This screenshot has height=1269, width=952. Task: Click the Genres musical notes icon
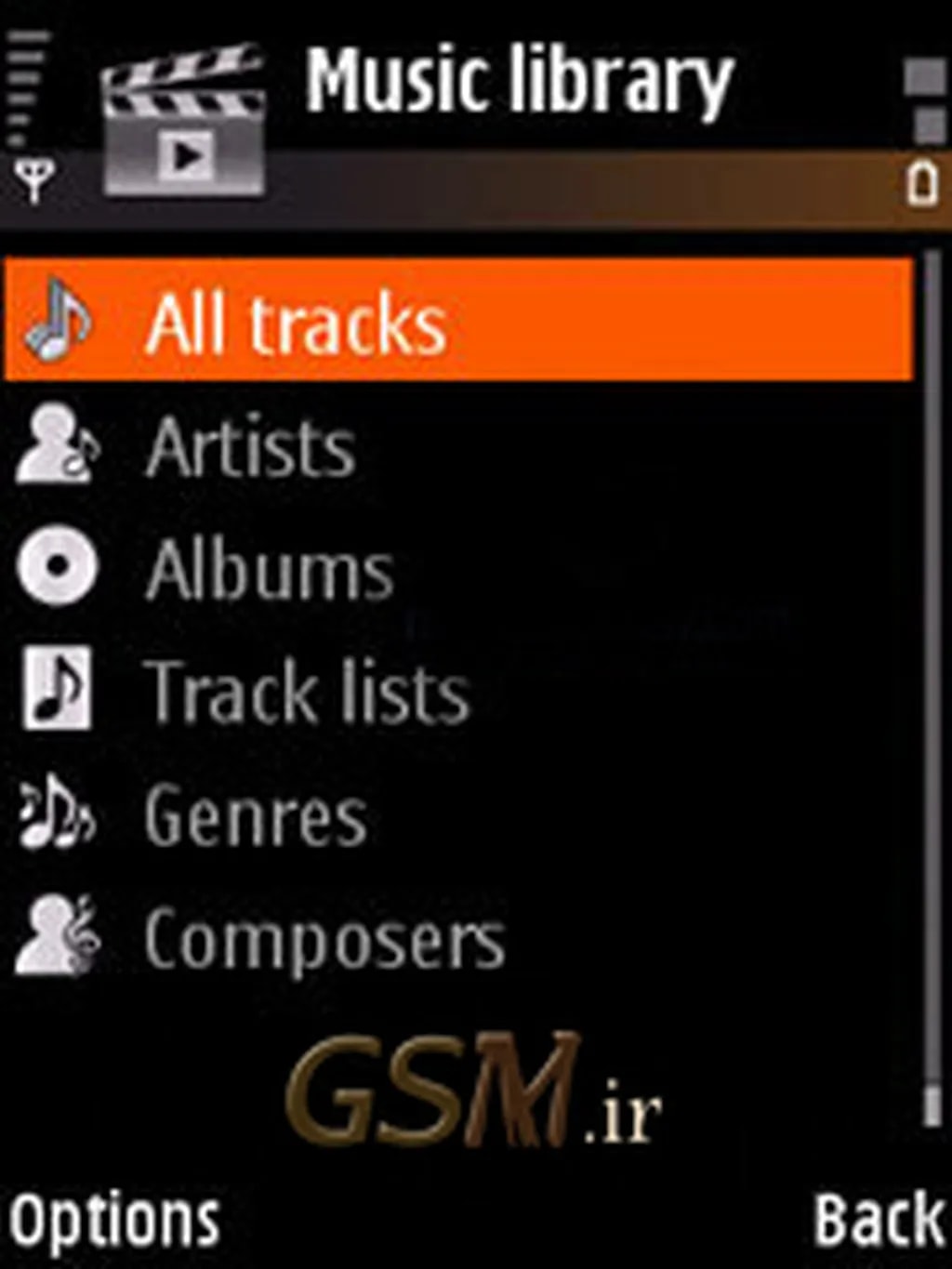click(x=58, y=813)
